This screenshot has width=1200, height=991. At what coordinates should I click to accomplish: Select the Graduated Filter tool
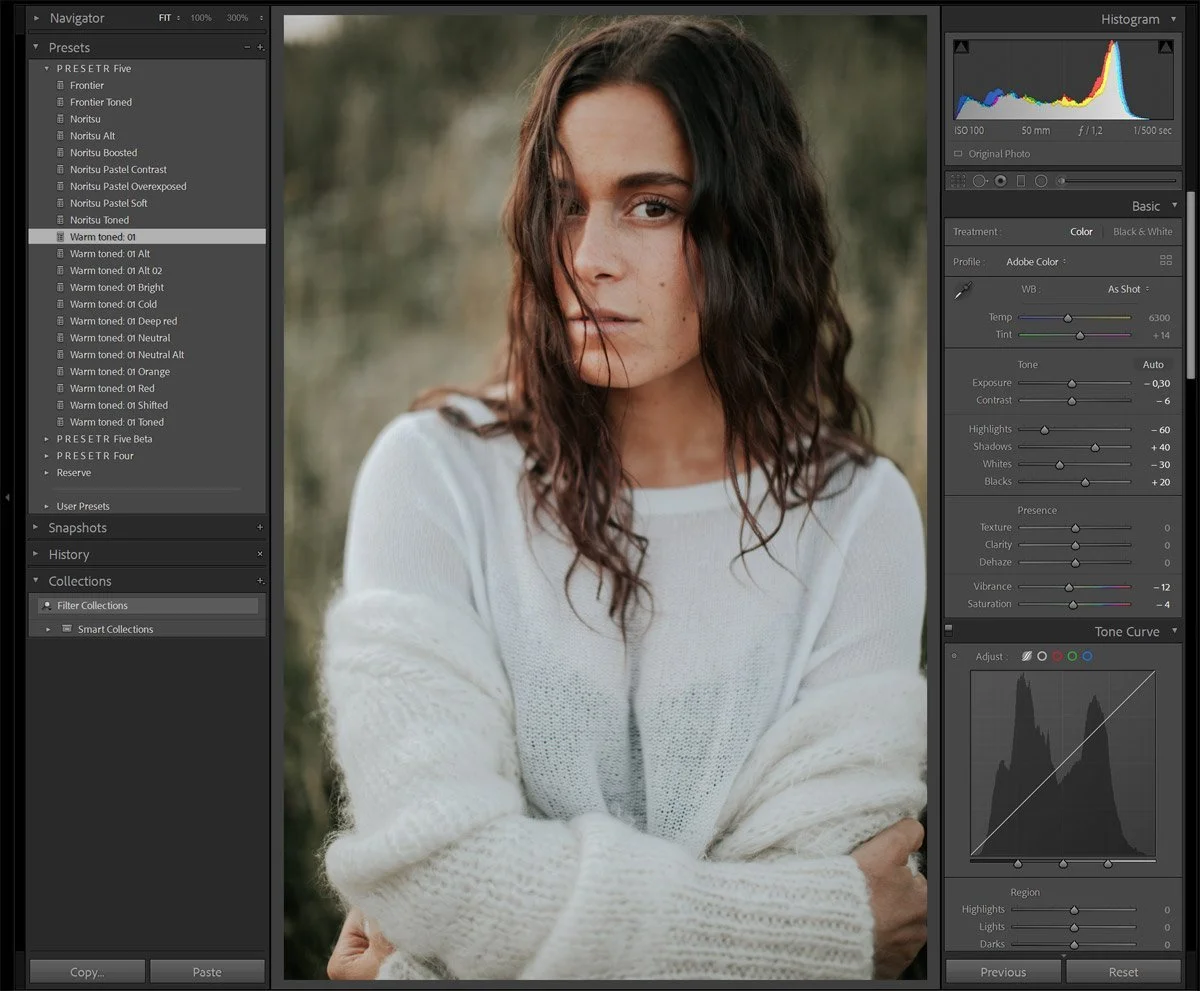coord(1021,180)
